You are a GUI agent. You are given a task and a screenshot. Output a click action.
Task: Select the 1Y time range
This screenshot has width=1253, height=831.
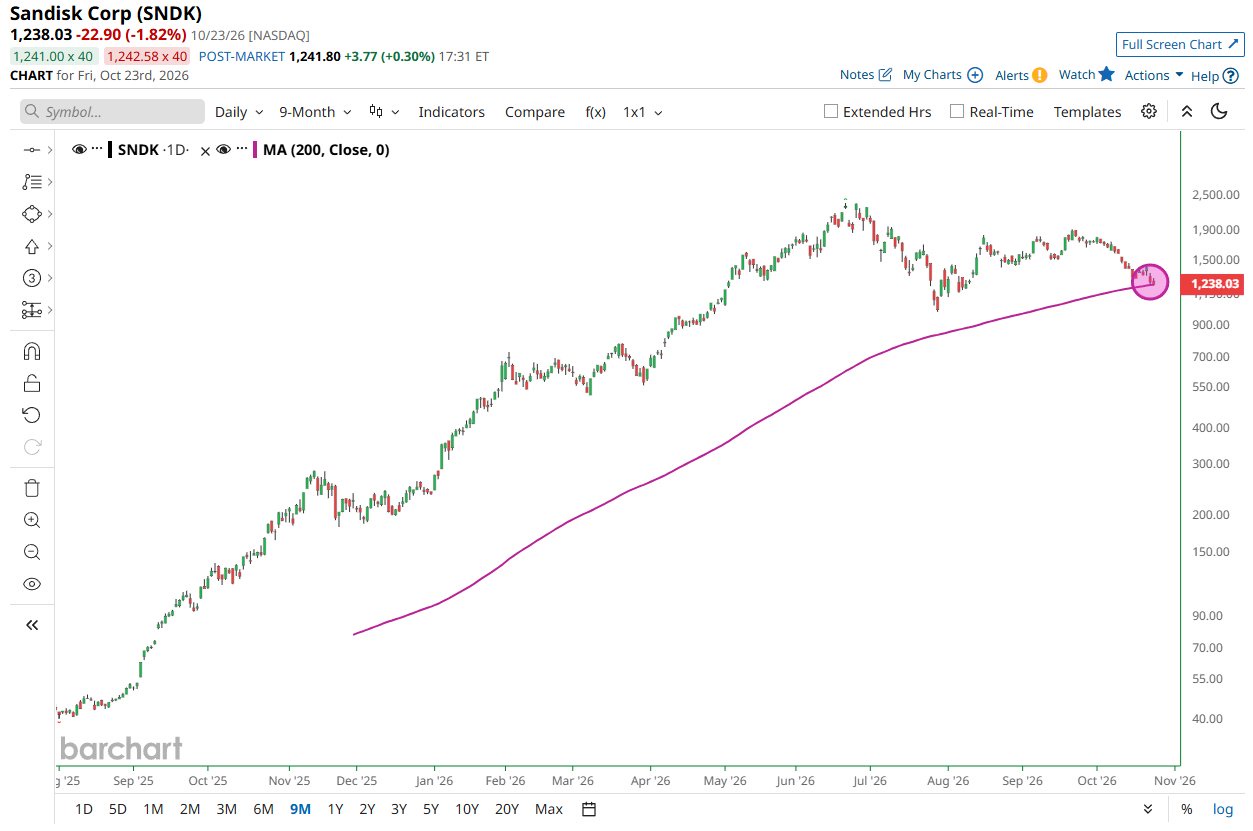tap(335, 809)
